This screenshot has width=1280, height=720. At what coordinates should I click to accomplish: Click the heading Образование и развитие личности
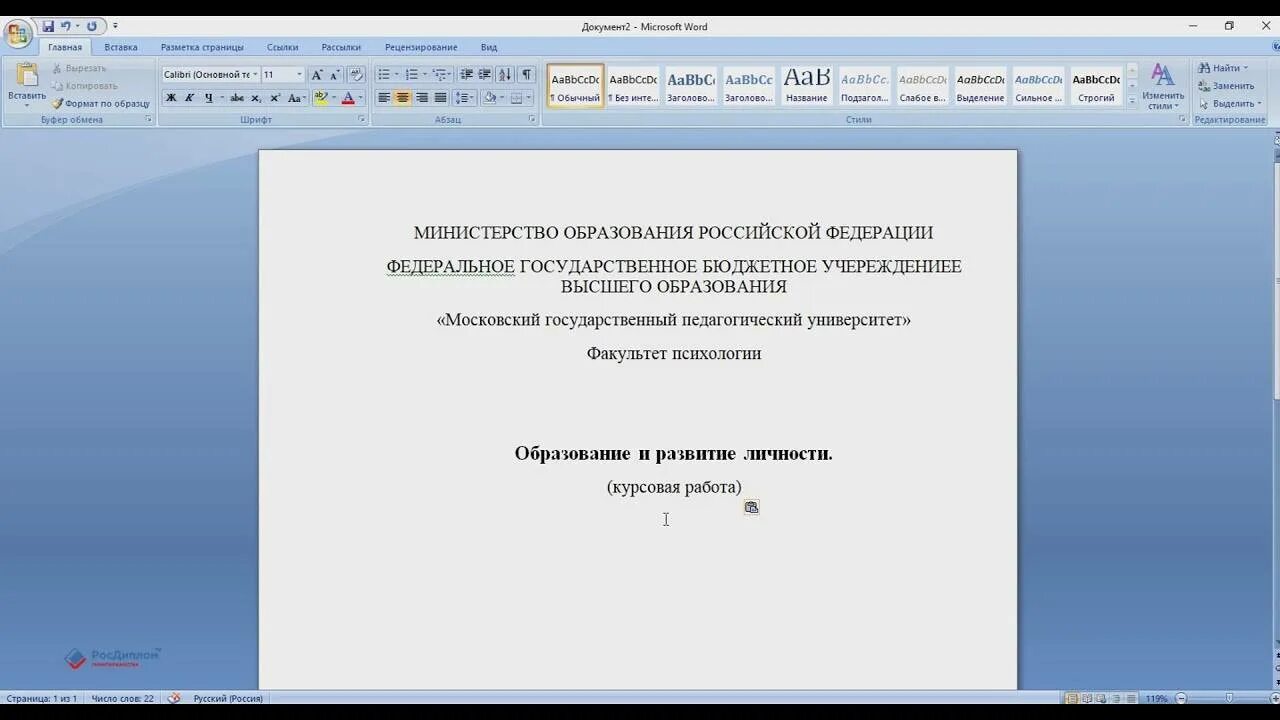pyautogui.click(x=673, y=453)
